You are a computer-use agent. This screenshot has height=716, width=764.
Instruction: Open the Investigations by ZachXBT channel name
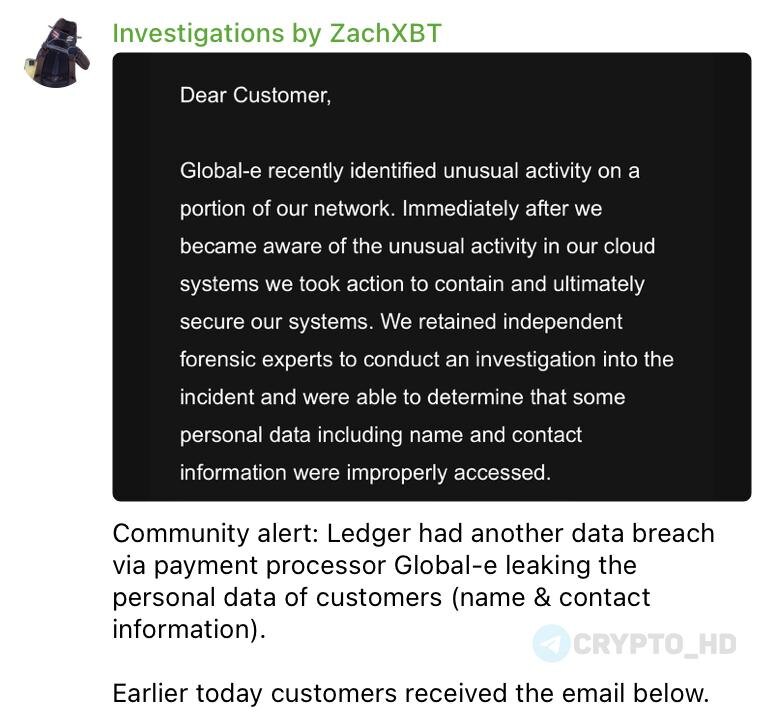click(x=276, y=33)
